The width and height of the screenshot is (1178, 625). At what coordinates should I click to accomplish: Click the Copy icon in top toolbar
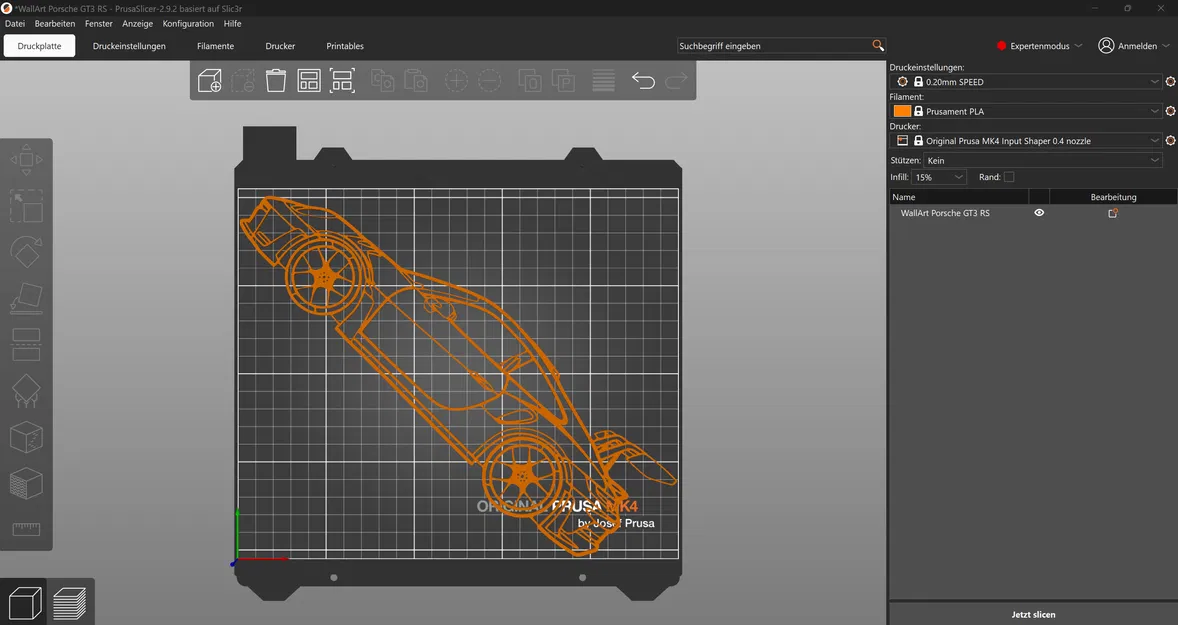(x=382, y=80)
